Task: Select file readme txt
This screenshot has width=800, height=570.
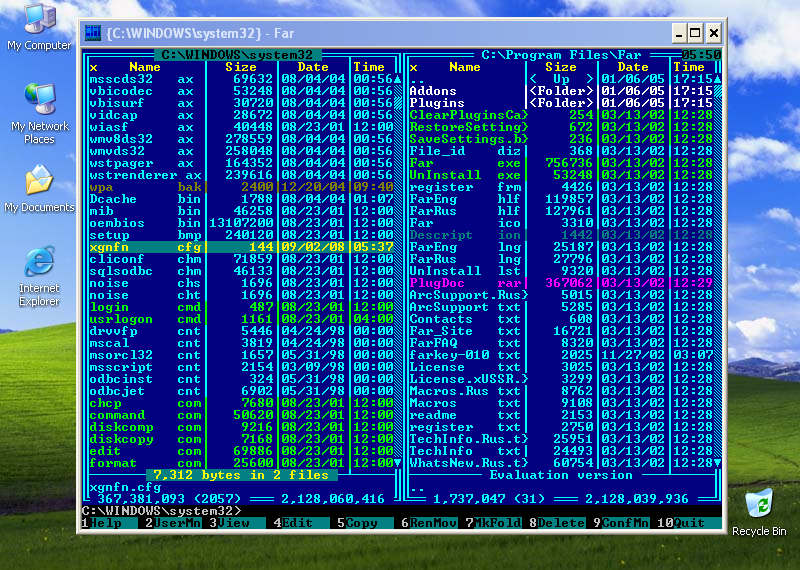Action: tap(561, 415)
